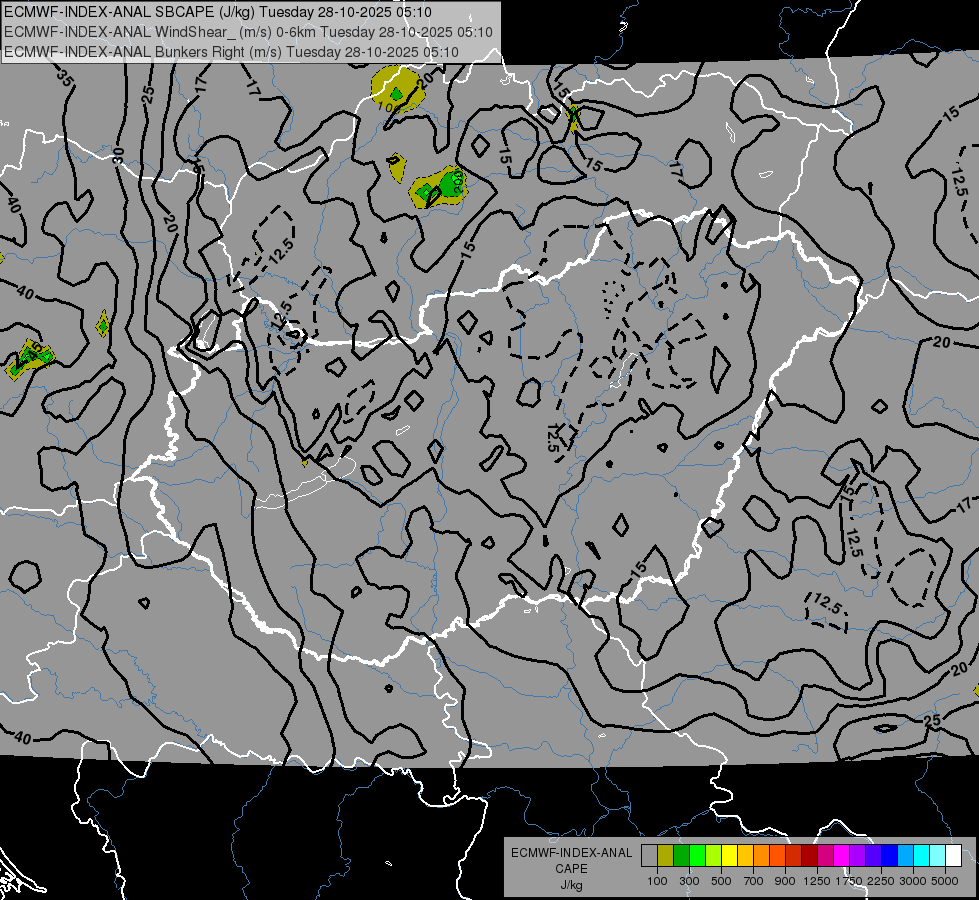Image resolution: width=979 pixels, height=900 pixels.
Task: Click the 35 contour label on the map
Action: 63,77
